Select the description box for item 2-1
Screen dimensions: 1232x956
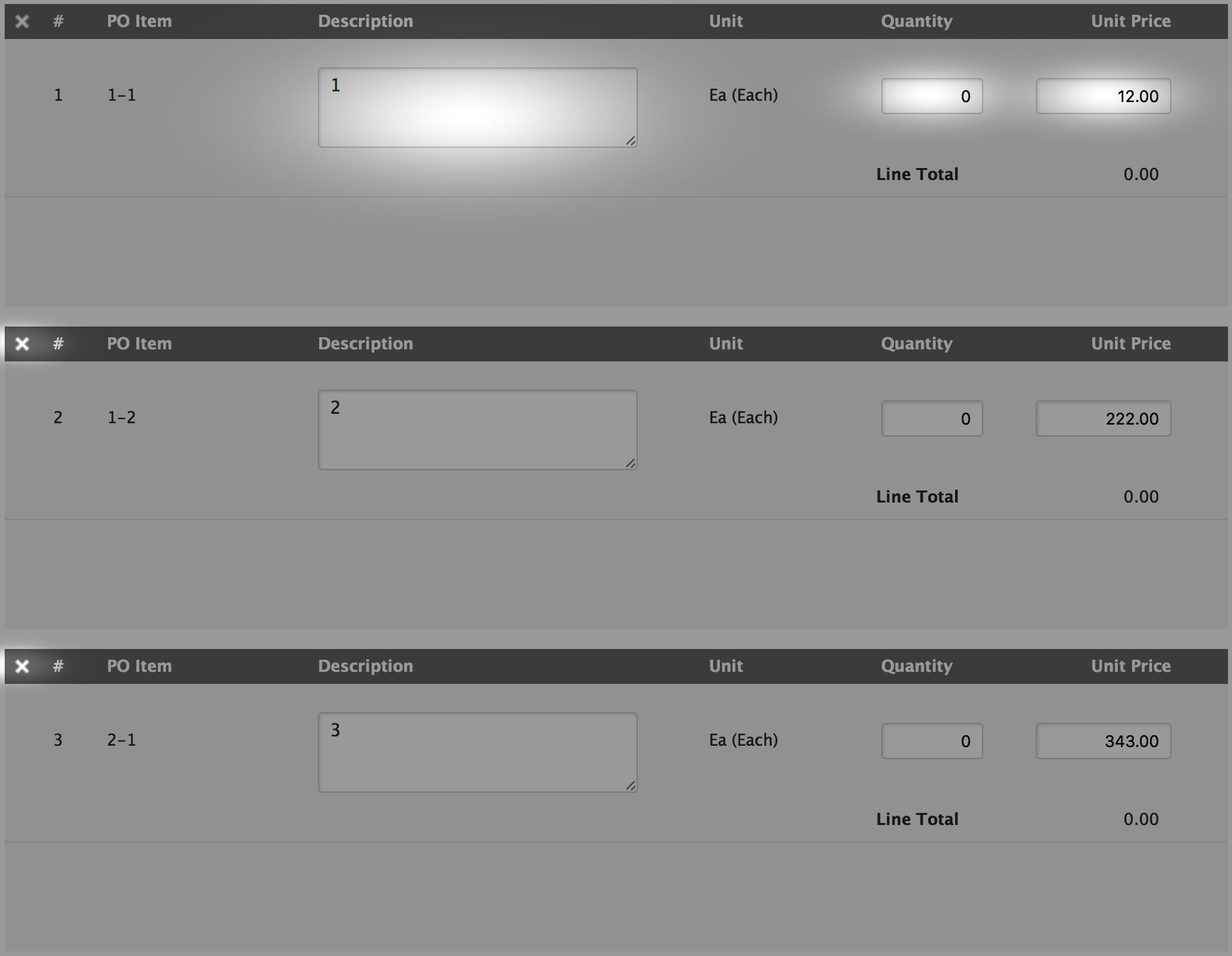coord(477,751)
